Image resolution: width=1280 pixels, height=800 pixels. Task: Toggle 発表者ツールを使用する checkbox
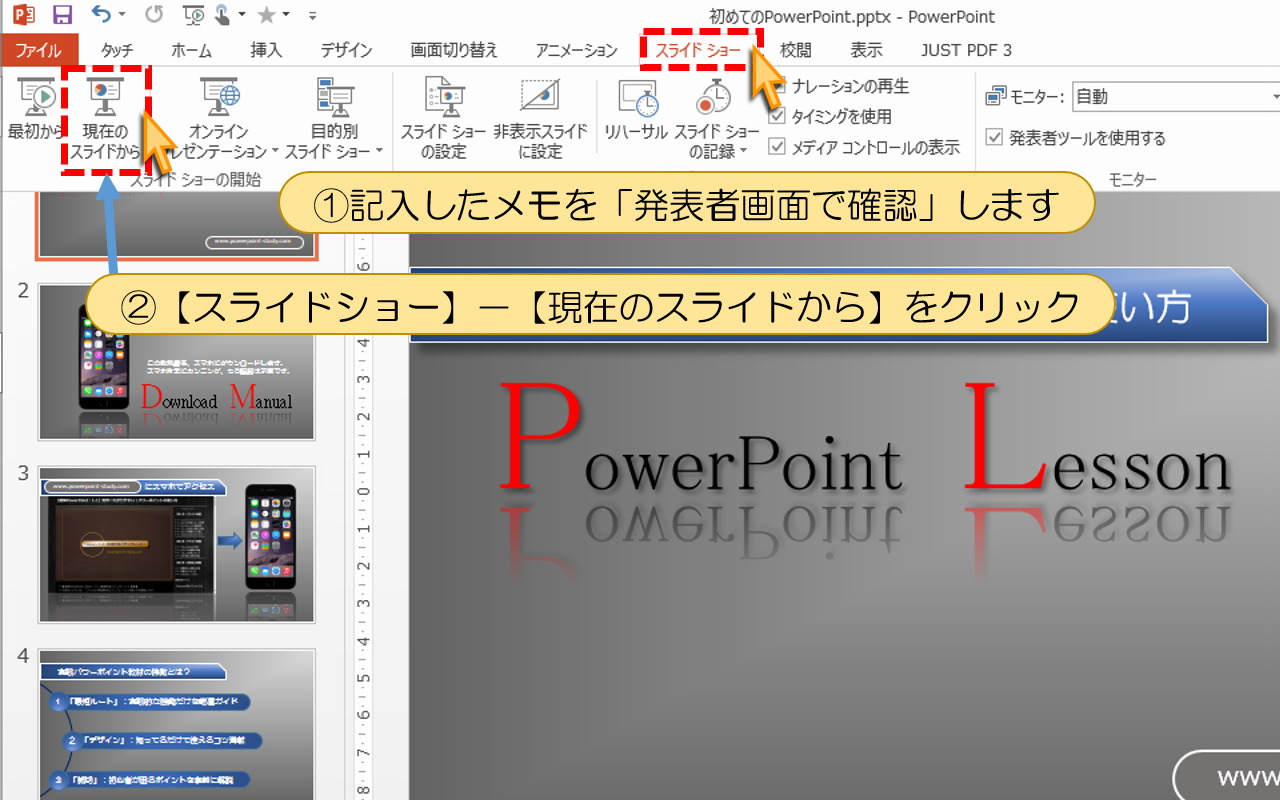coord(994,138)
